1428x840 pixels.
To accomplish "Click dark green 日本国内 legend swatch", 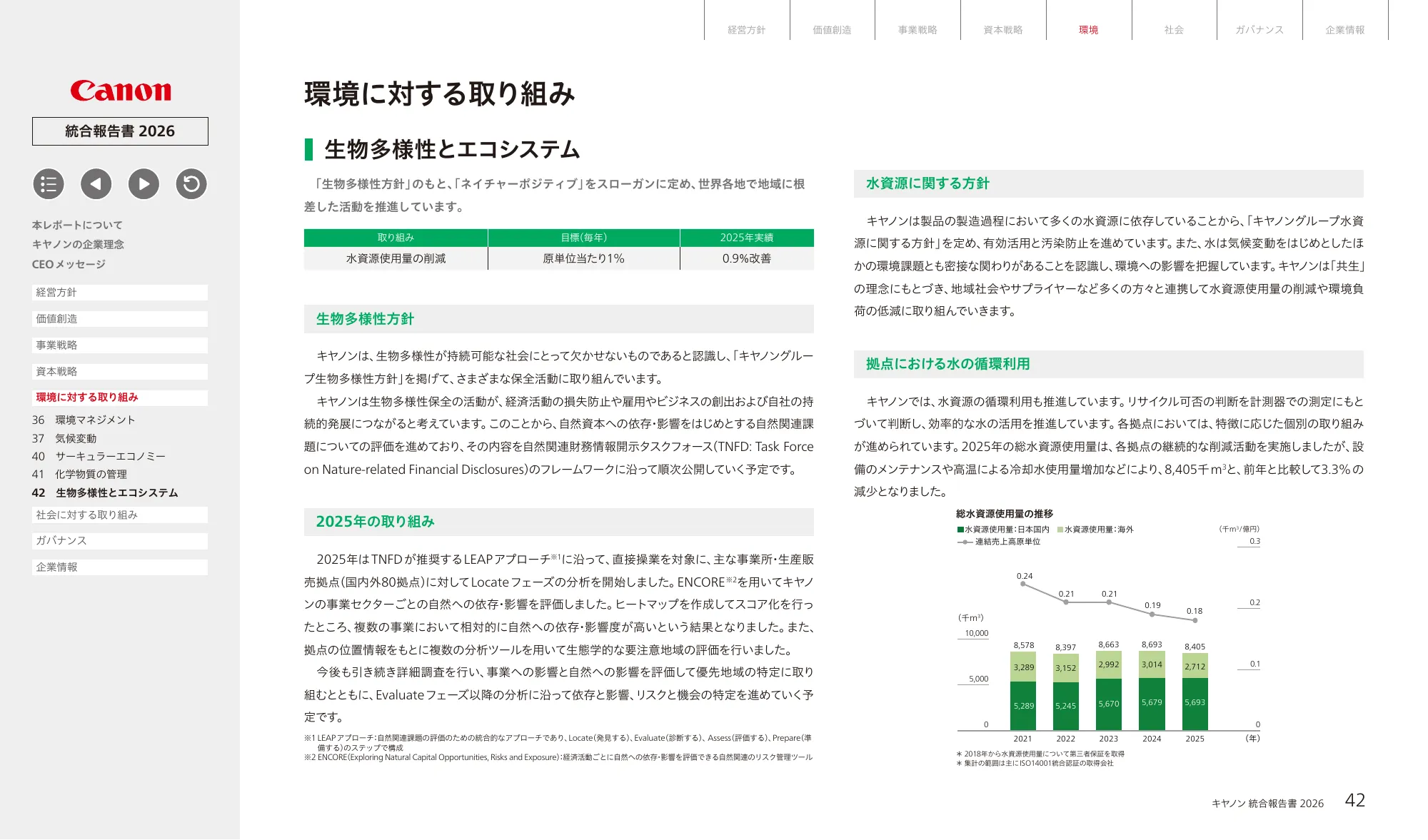I will coord(960,530).
